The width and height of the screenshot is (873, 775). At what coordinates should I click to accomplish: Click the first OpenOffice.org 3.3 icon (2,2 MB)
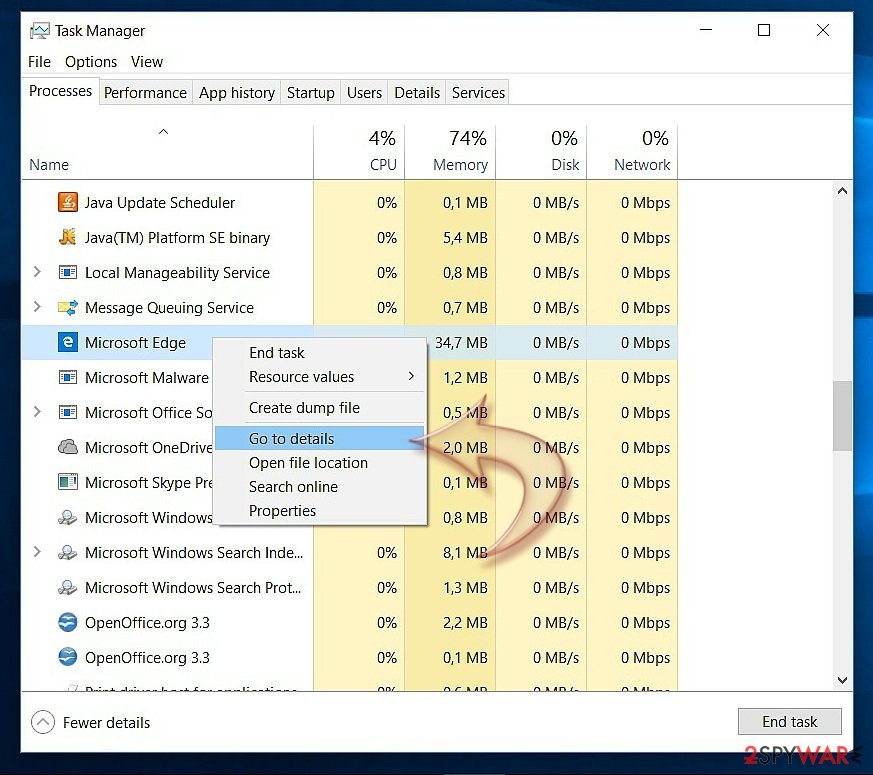coord(67,622)
